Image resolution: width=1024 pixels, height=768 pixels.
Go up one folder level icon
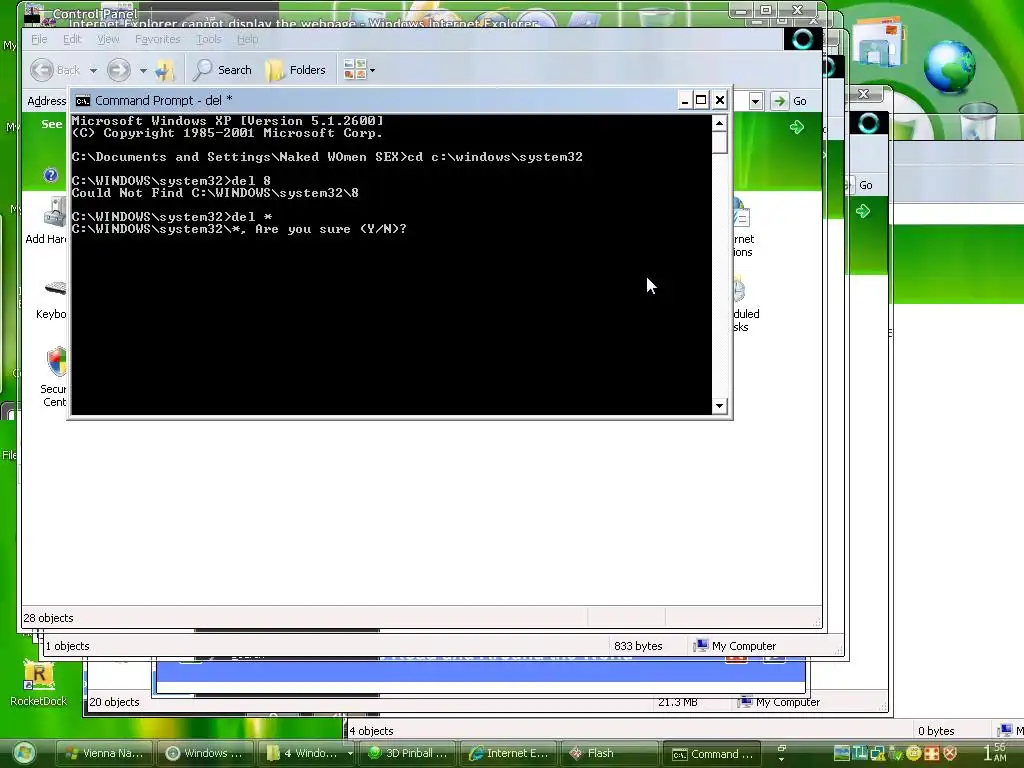[165, 70]
